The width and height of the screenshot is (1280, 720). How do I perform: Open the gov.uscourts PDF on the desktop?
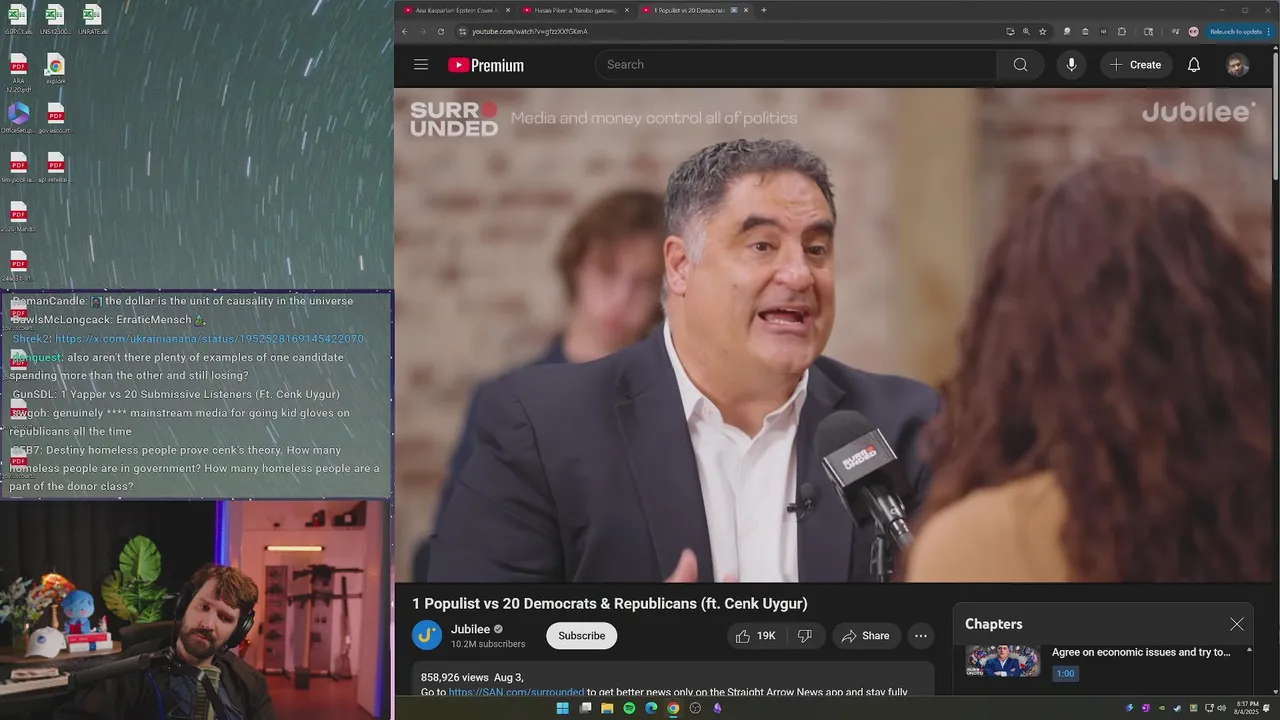pyautogui.click(x=55, y=118)
